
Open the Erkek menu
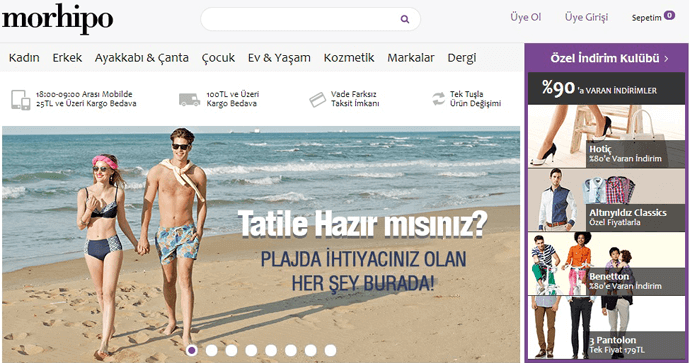(x=67, y=58)
